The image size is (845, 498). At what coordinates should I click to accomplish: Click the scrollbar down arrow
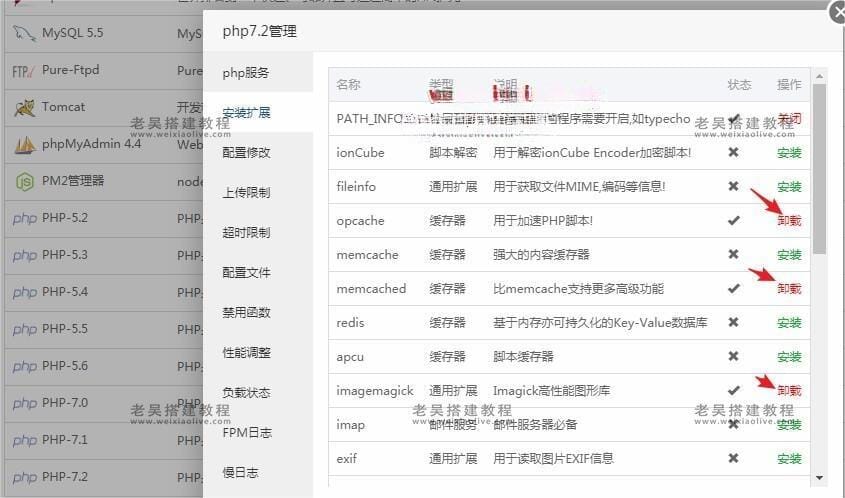coord(820,478)
